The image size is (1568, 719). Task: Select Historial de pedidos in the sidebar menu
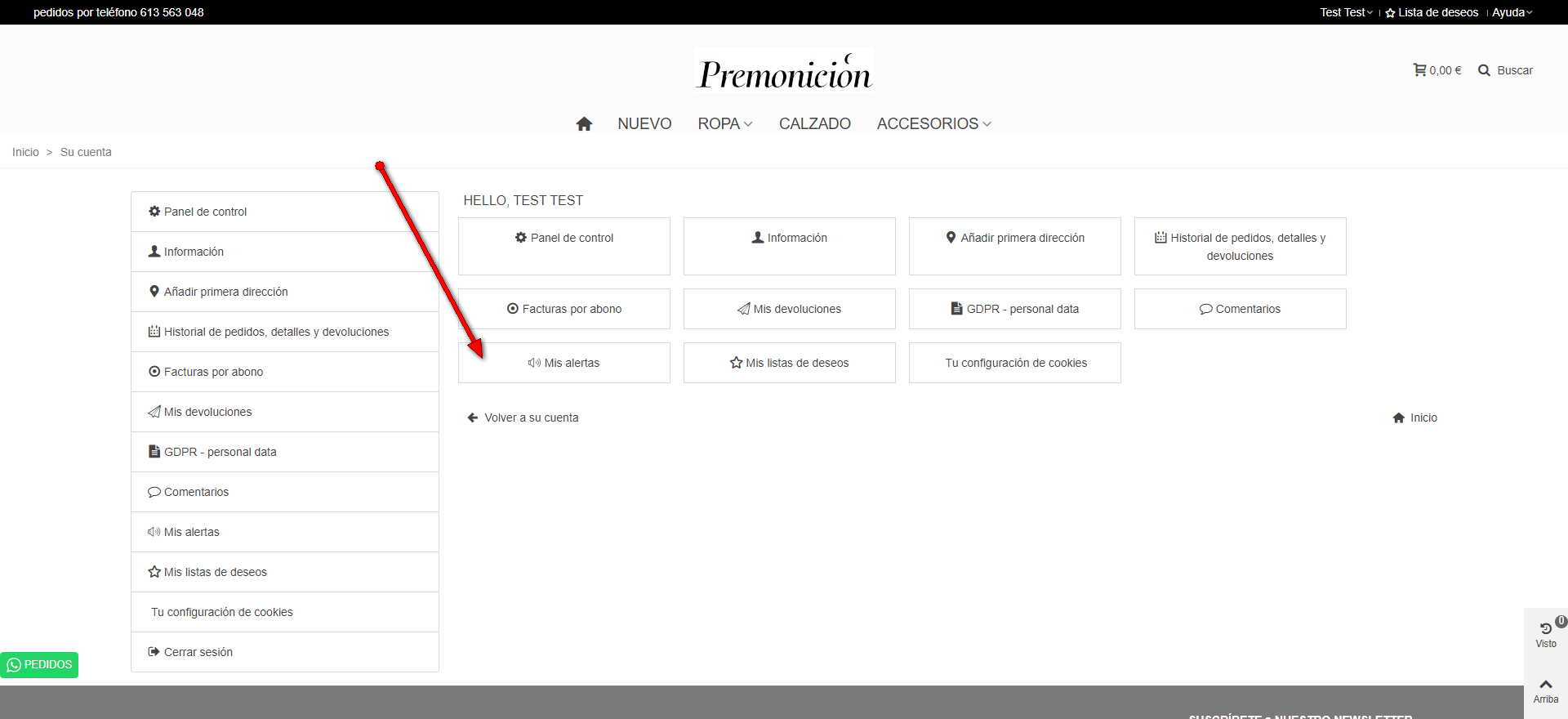tap(285, 332)
